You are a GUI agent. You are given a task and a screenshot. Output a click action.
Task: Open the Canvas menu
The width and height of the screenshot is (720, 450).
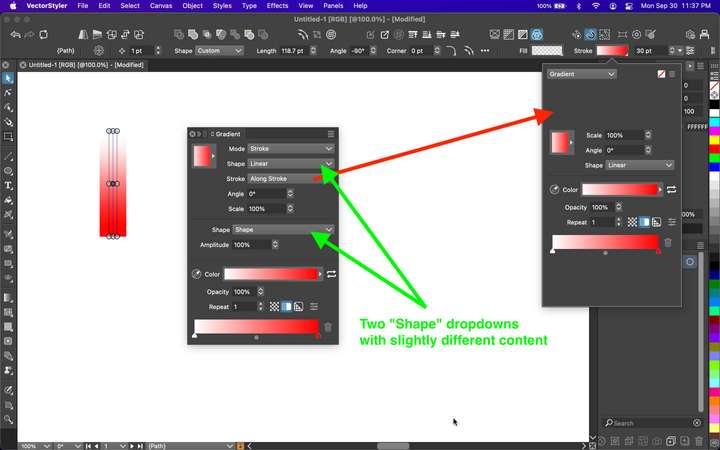click(x=161, y=6)
